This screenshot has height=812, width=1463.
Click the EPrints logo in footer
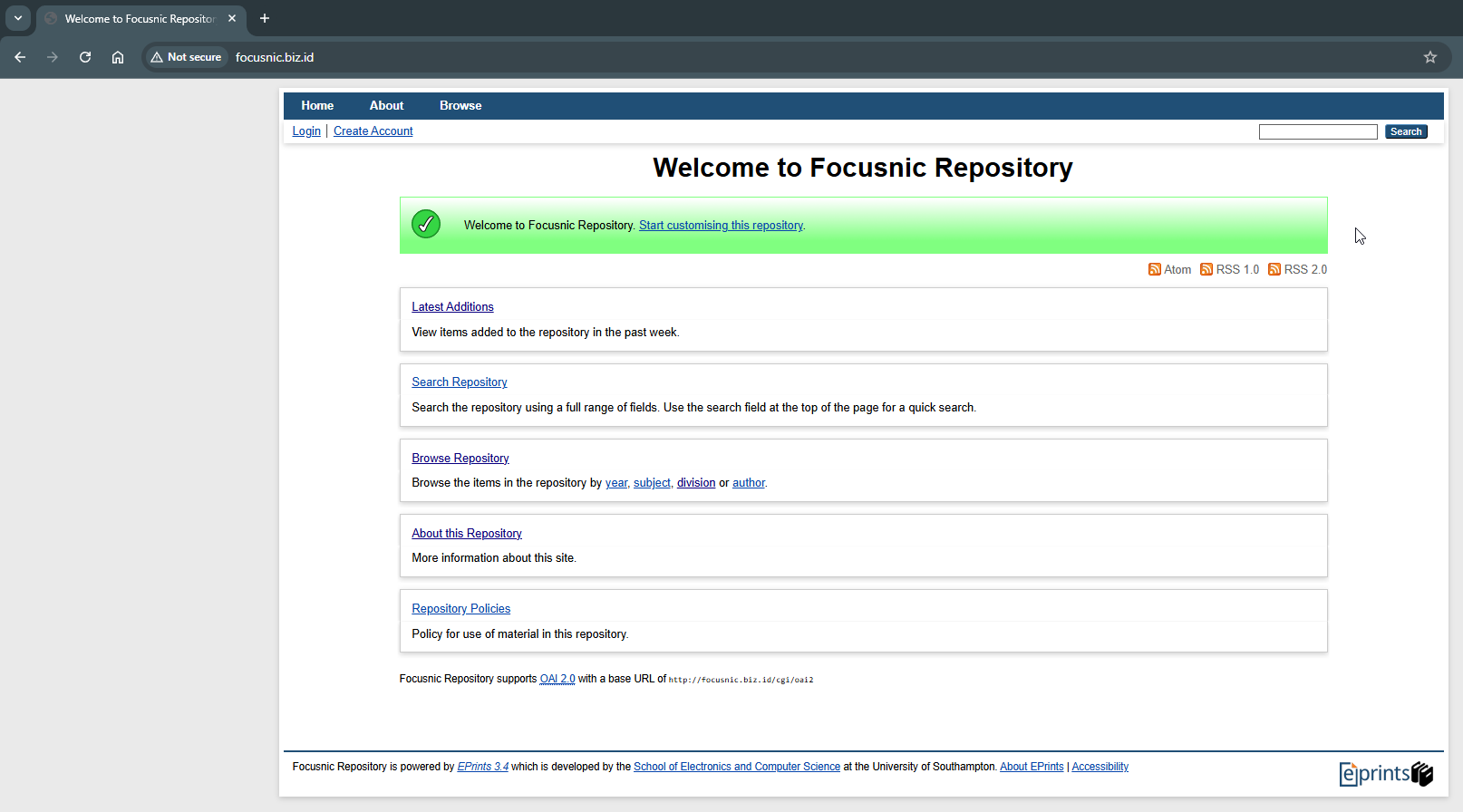(1385, 773)
